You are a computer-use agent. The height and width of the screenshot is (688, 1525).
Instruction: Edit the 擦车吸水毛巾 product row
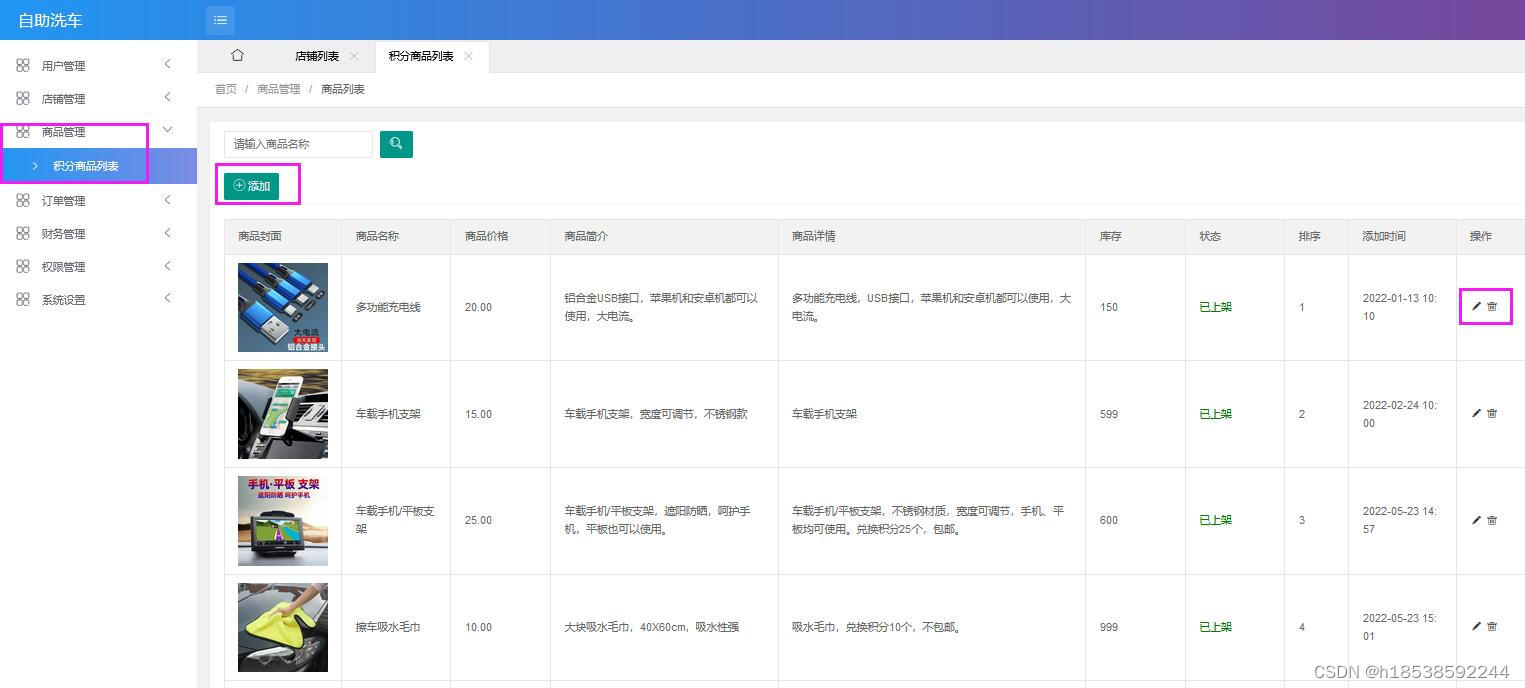[x=1476, y=626]
